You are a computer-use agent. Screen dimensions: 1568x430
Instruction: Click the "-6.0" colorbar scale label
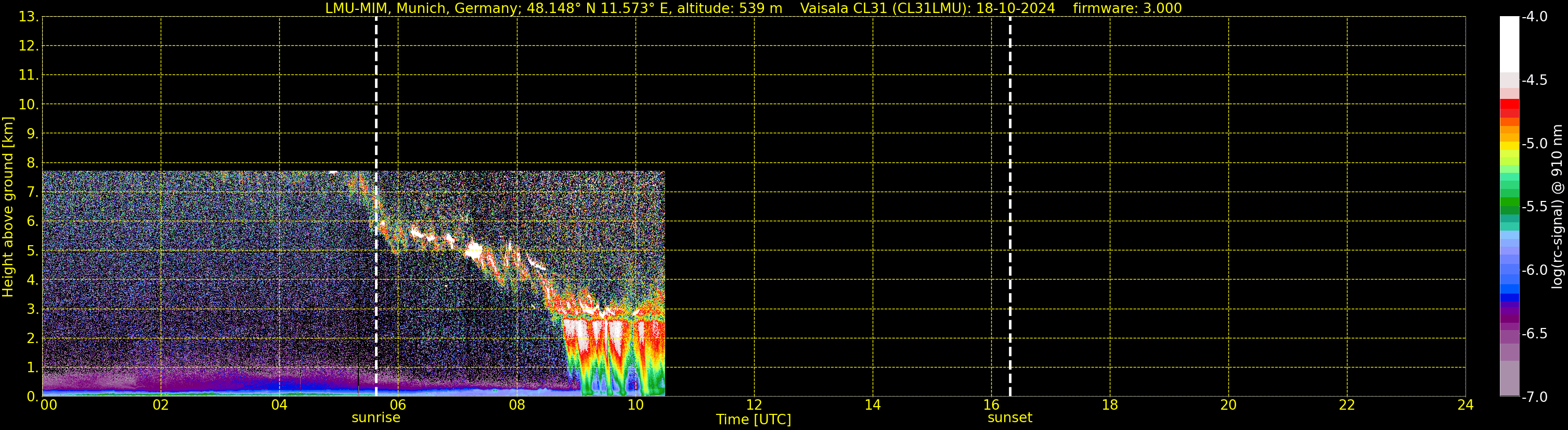pyautogui.click(x=1534, y=270)
